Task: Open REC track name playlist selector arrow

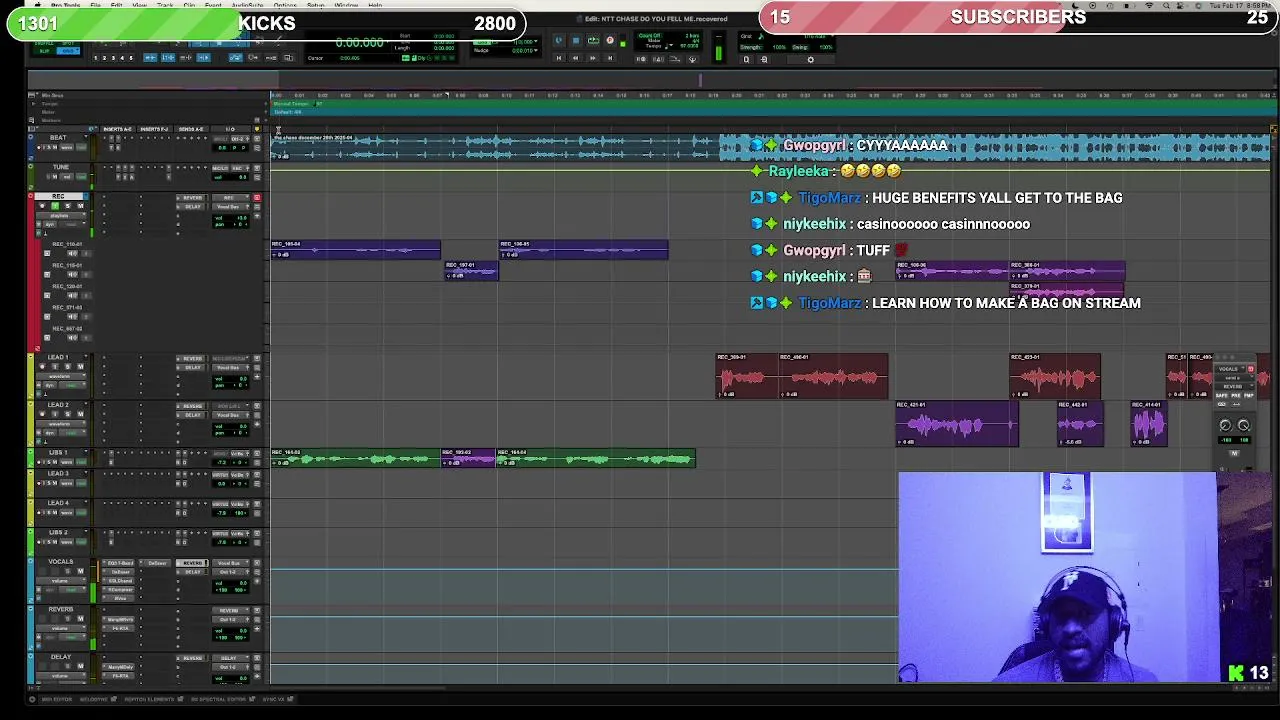Action: [x=86, y=197]
